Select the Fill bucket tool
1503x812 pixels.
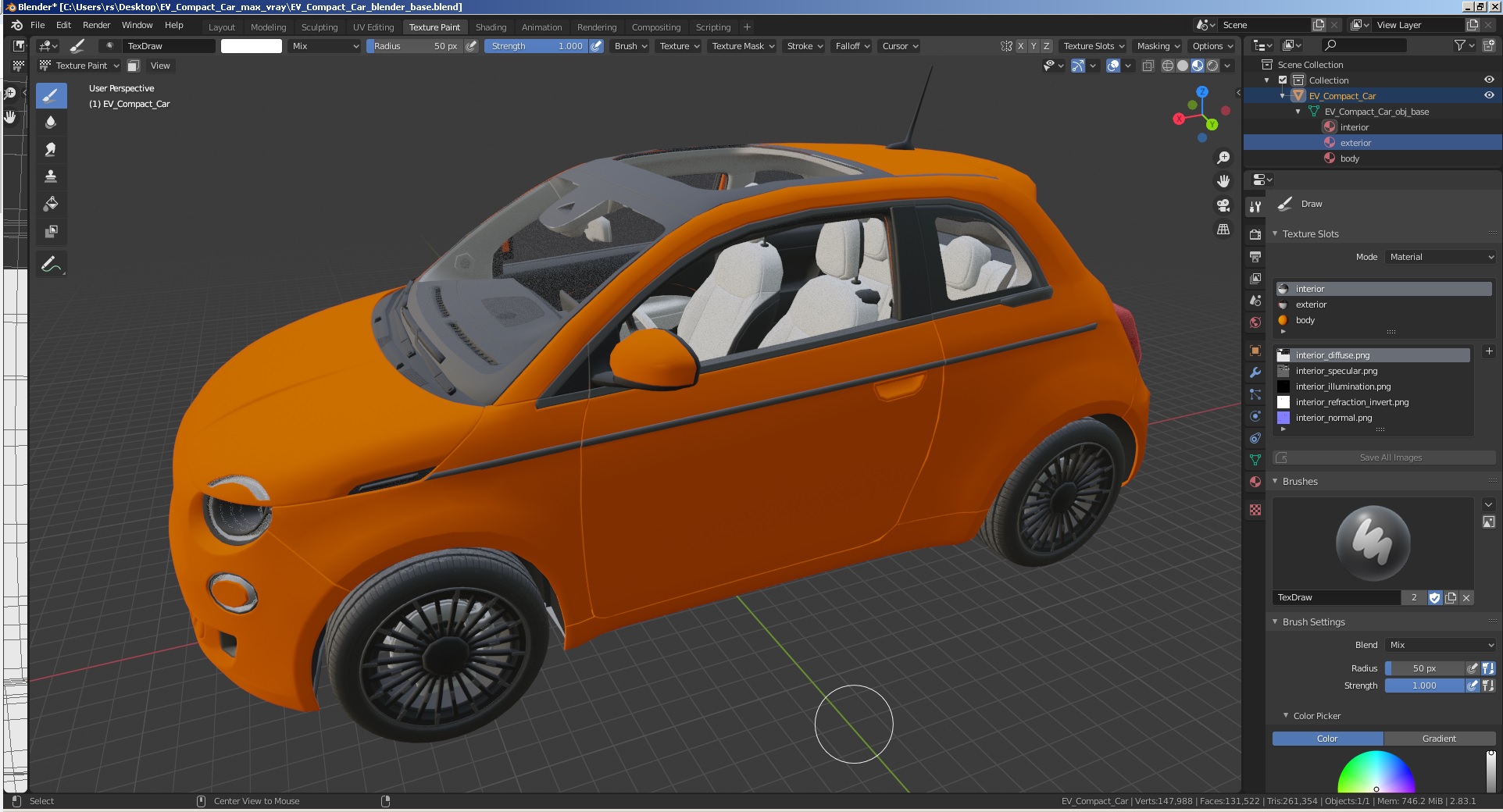click(x=51, y=204)
